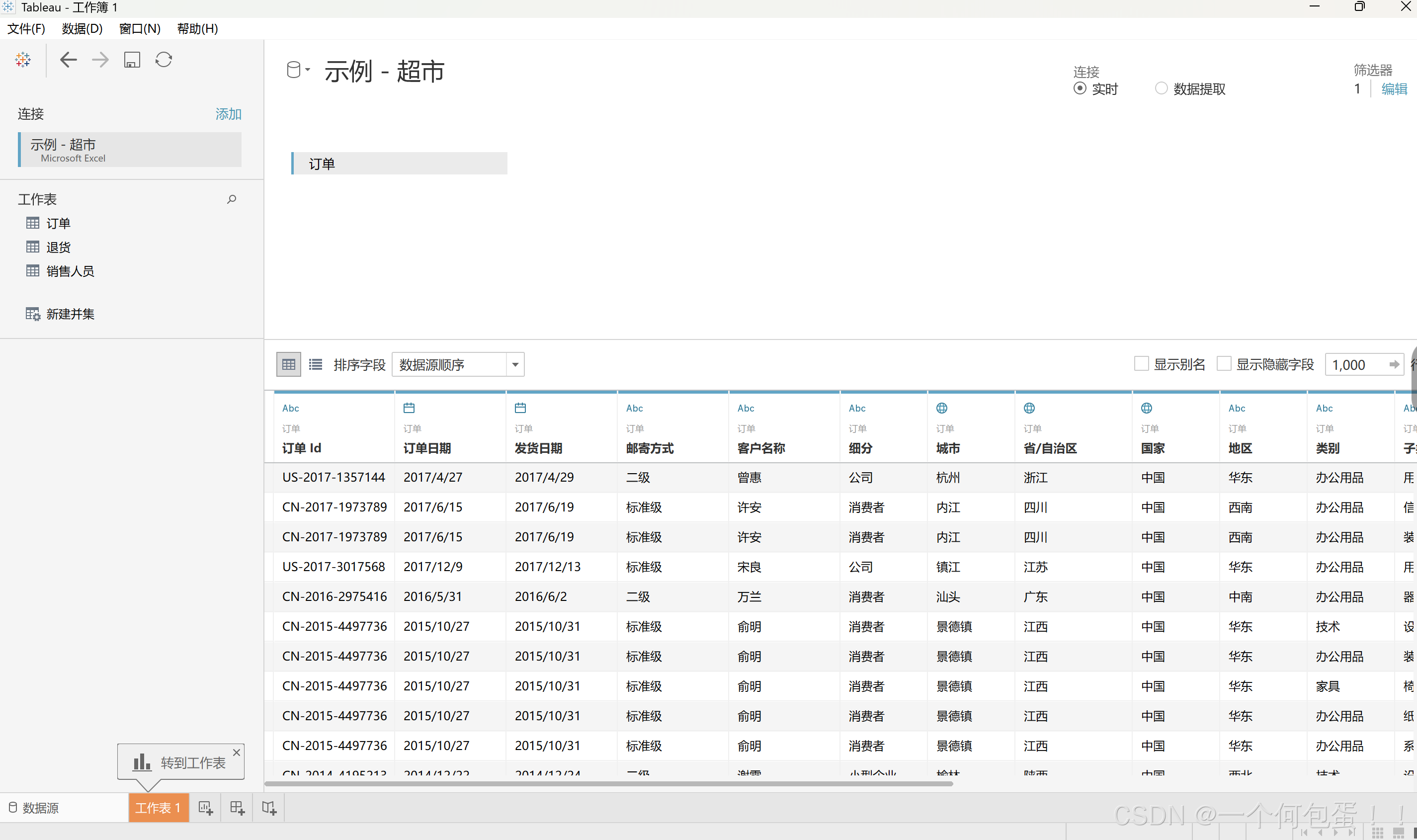
Task: Click the Tableau start page logo icon
Action: tap(23, 60)
